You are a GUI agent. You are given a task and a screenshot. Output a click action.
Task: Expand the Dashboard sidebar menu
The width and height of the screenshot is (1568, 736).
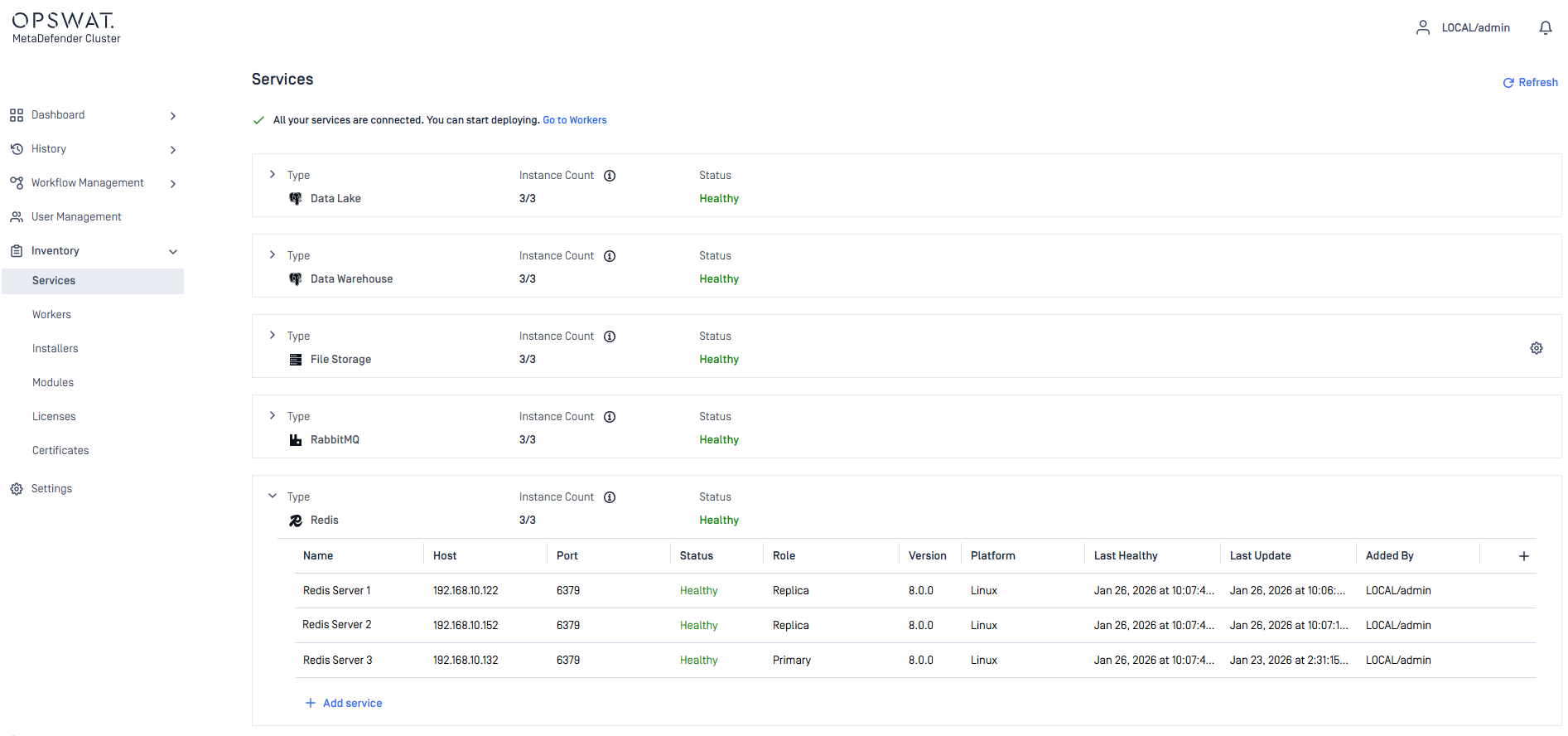point(172,116)
